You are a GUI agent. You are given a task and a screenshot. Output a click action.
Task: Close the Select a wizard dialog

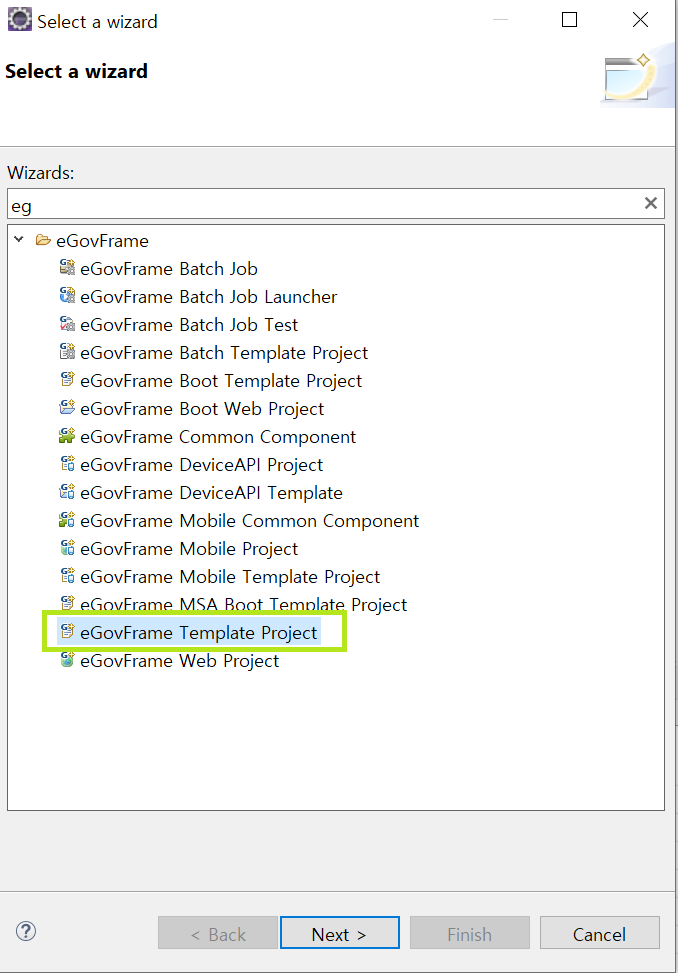[640, 20]
